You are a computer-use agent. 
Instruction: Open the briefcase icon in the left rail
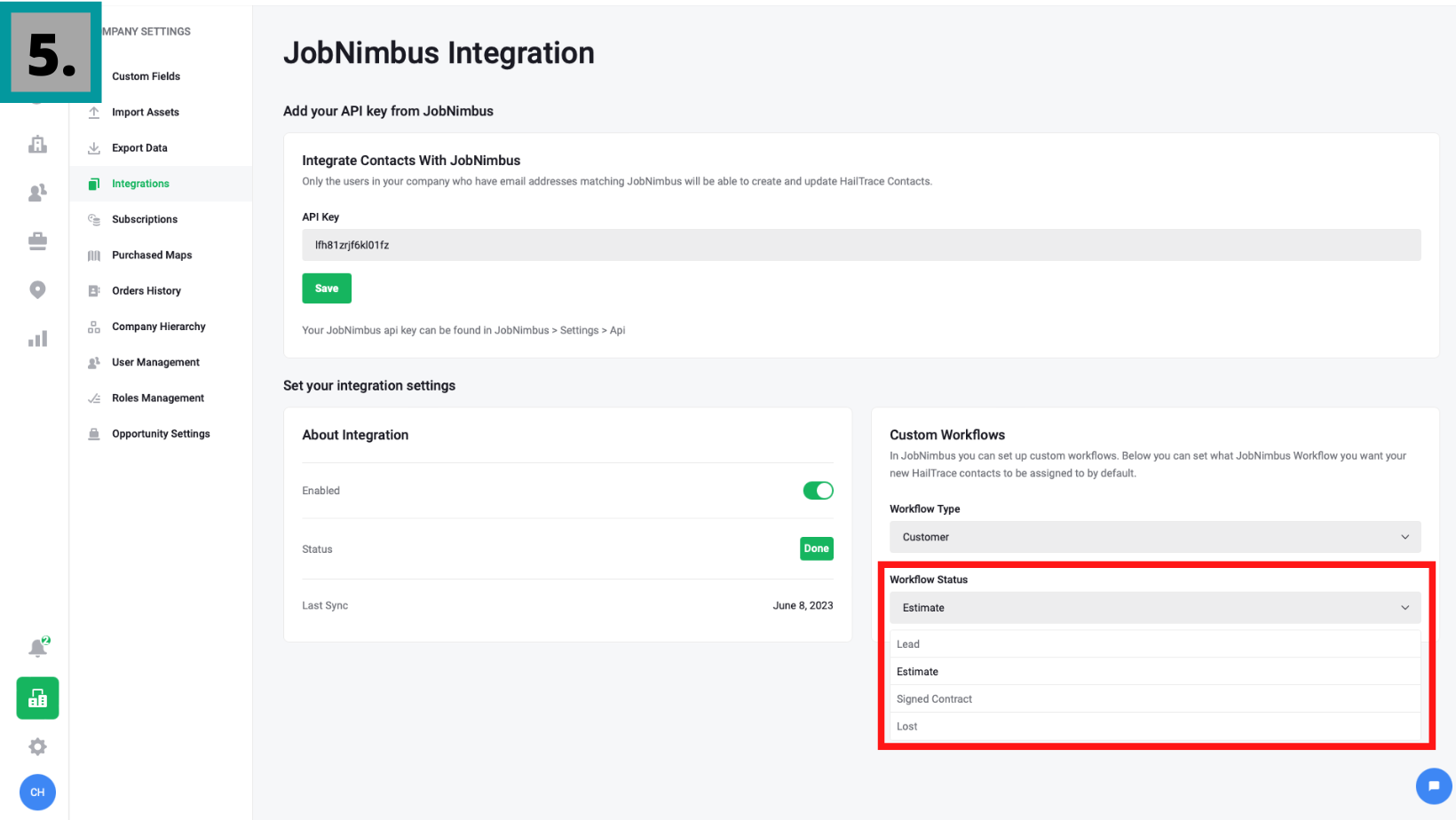(37, 240)
